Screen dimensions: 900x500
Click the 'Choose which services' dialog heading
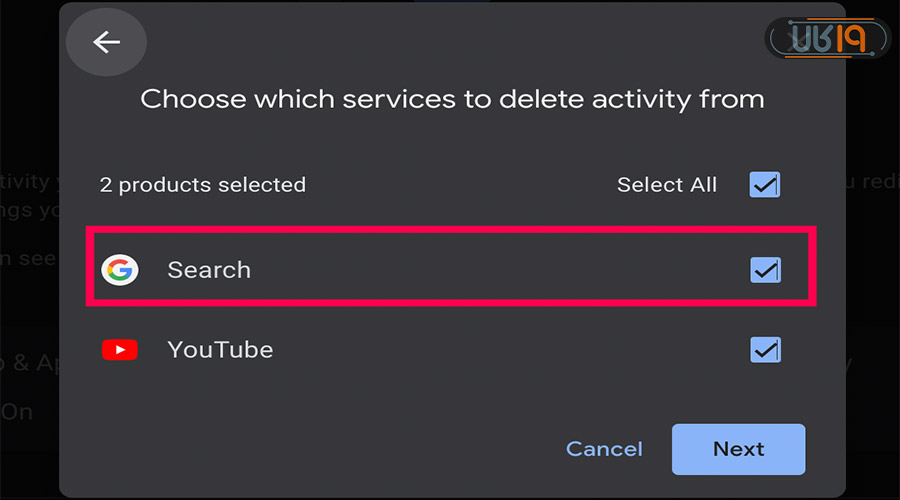[x=452, y=99]
